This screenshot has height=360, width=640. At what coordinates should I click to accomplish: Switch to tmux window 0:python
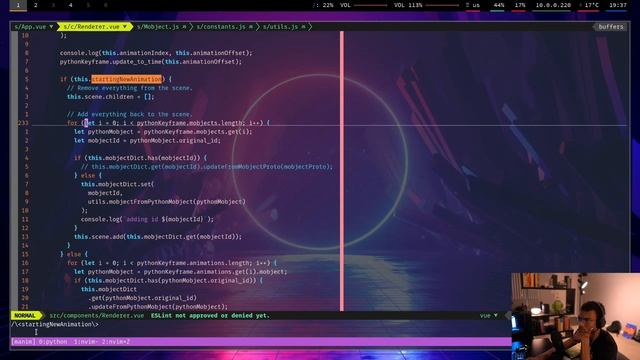pos(53,342)
